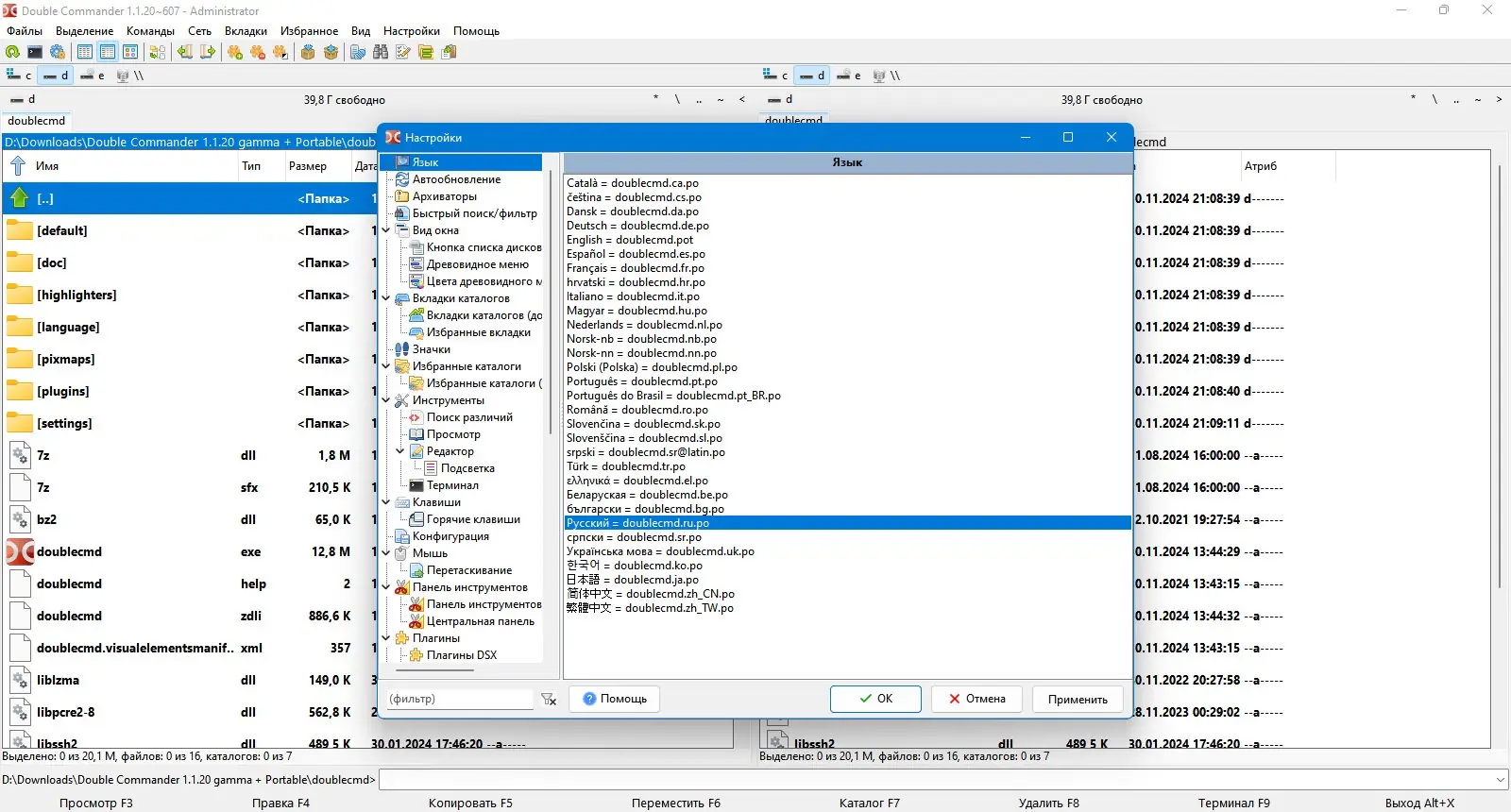The height and width of the screenshot is (812, 1511).
Task: Select Deutsch = doublecmd.de.po language
Action: pyautogui.click(x=637, y=226)
